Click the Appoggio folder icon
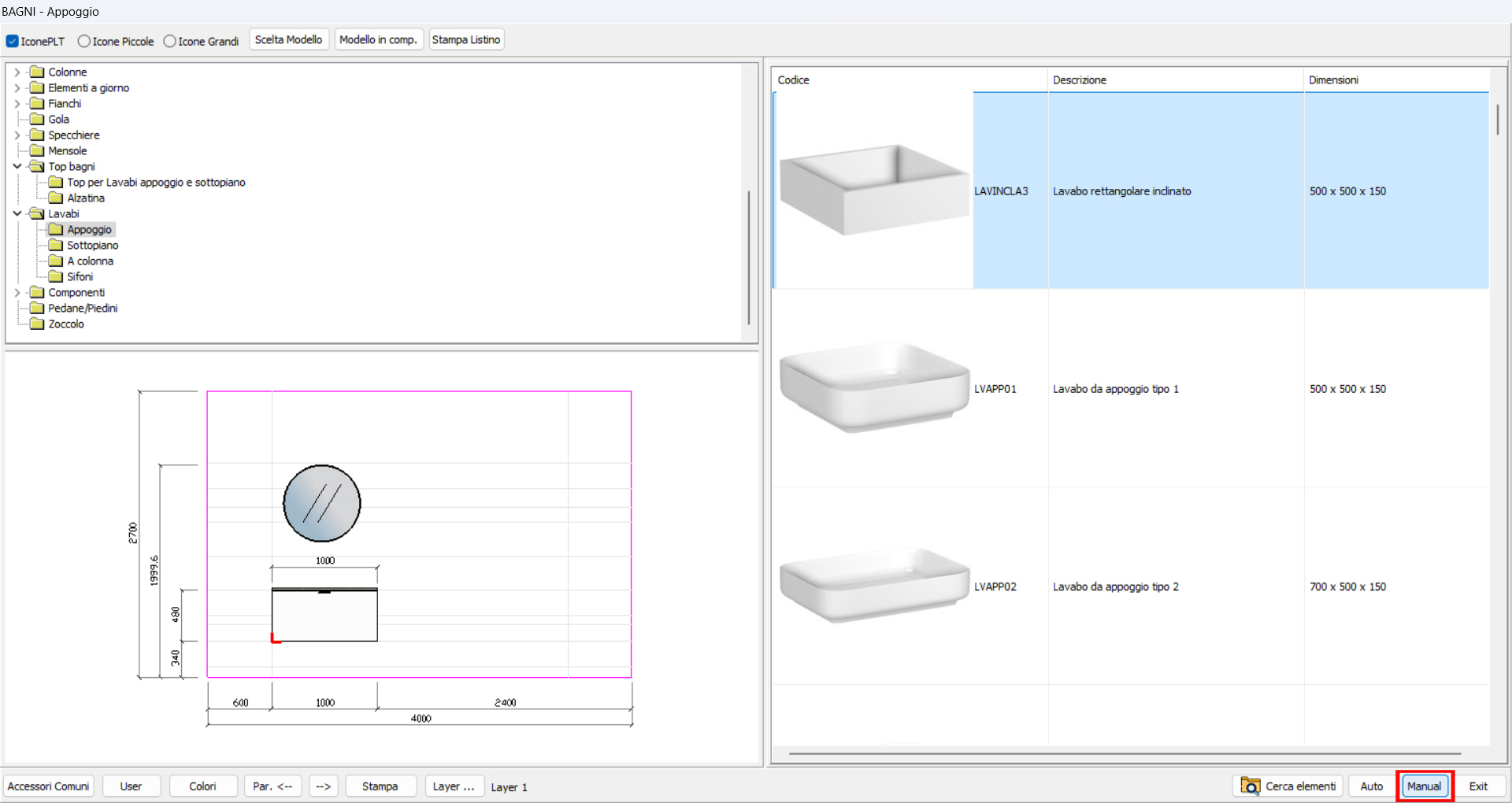 point(56,229)
